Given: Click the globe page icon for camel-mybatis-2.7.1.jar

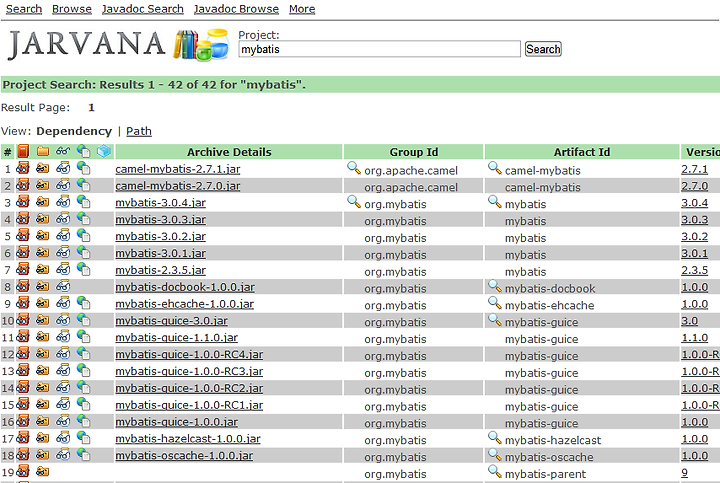Looking at the screenshot, I should tap(84, 168).
